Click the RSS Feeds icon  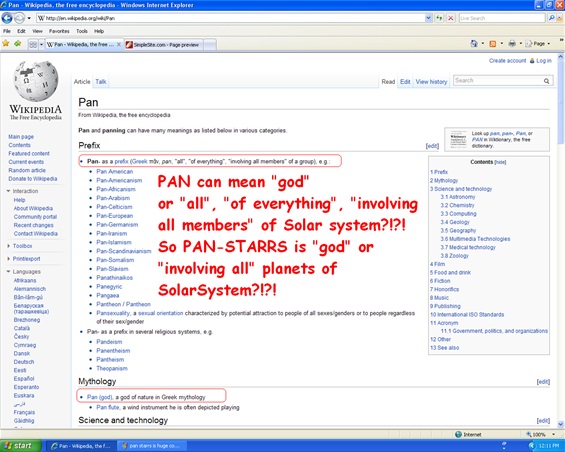tap(492, 44)
